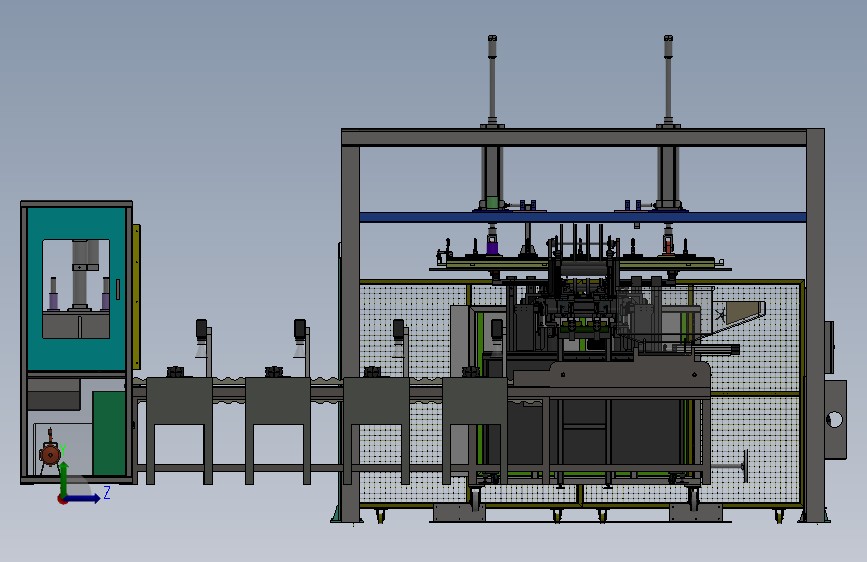Click the blue Z axis arrow of the triad
This screenshot has width=867, height=562.
click(83, 498)
